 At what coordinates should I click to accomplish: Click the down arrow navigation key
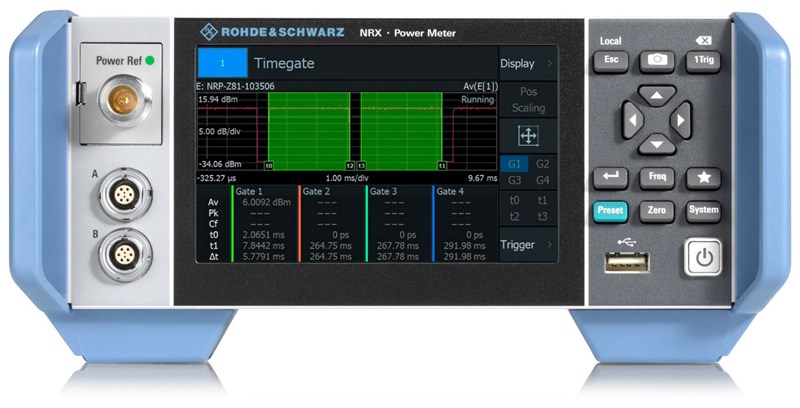click(x=657, y=144)
